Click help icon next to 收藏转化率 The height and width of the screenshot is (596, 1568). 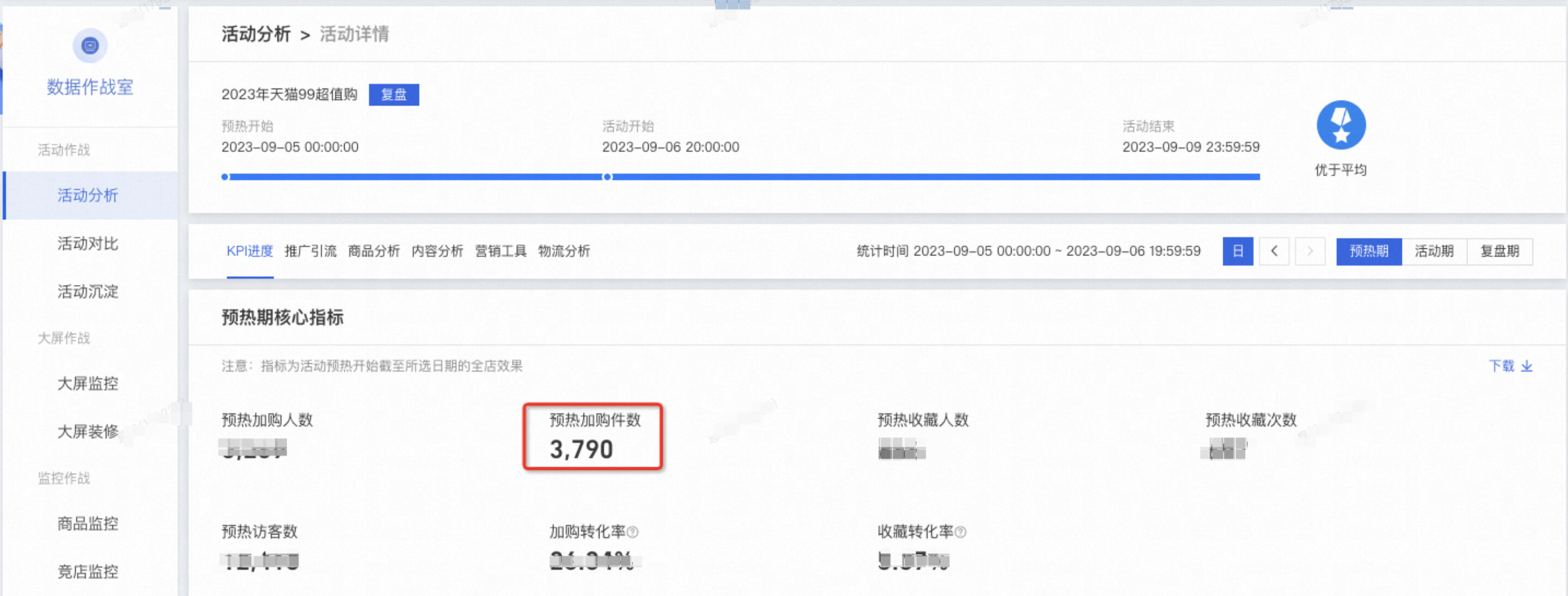(x=961, y=532)
